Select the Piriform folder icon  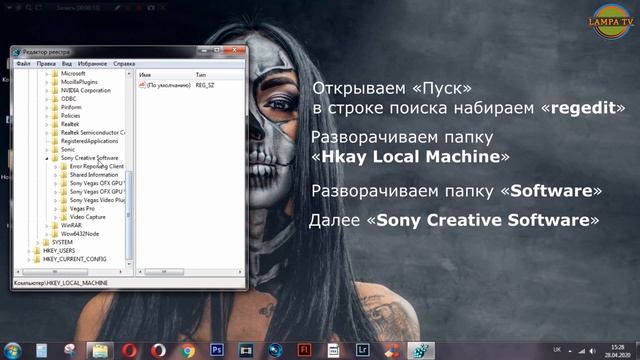pos(55,107)
